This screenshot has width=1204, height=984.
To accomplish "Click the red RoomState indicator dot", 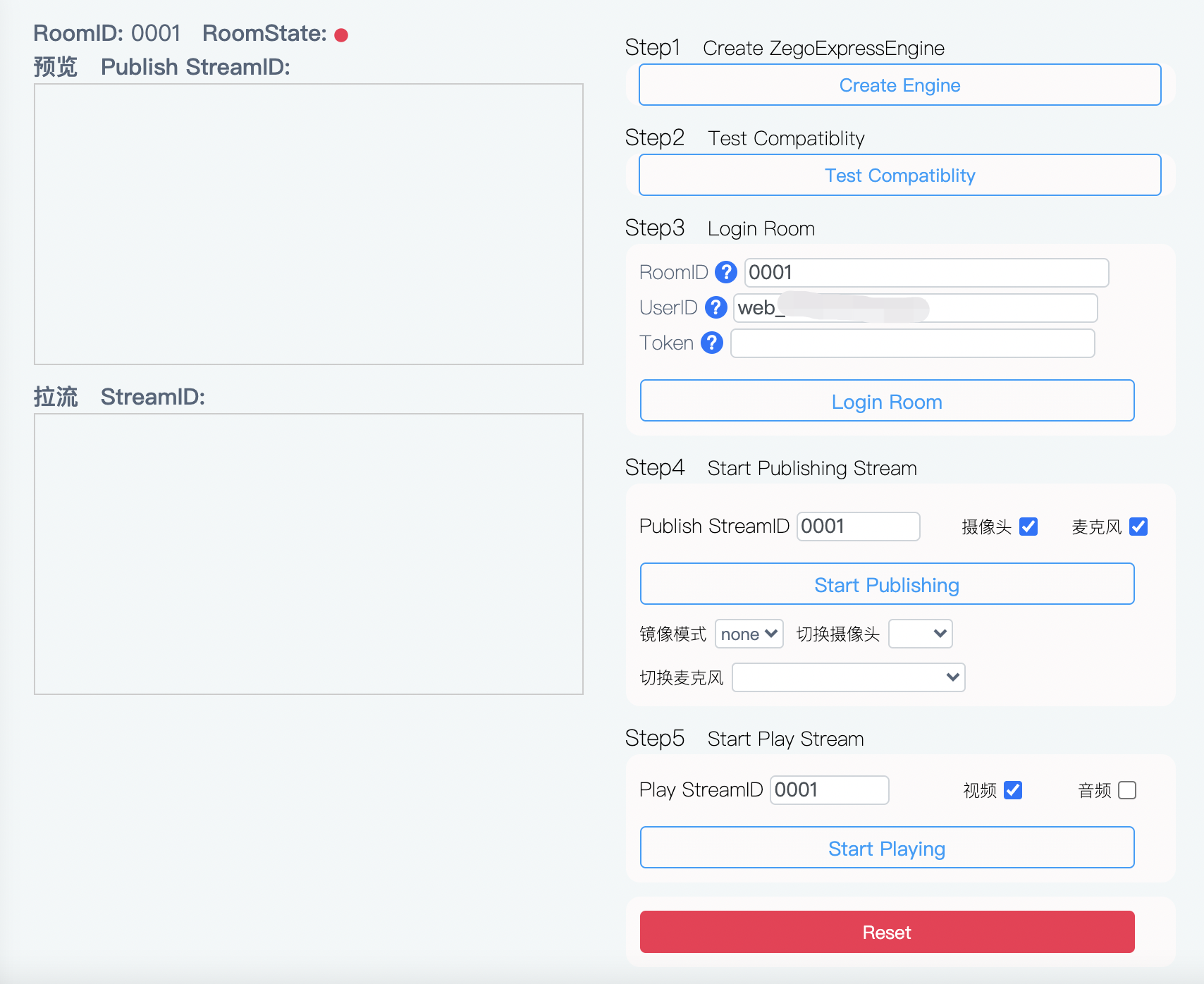I will coord(342,34).
